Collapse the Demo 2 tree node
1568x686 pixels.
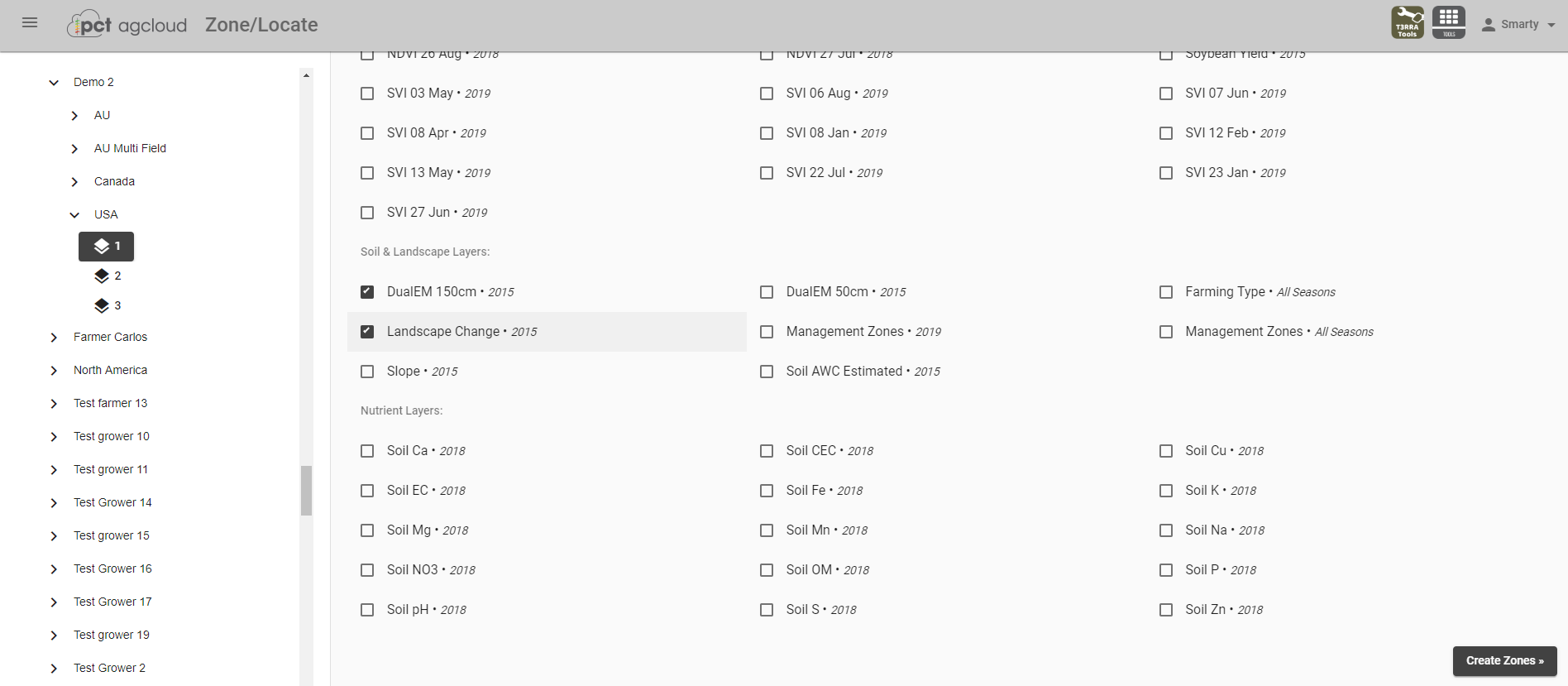click(x=54, y=82)
